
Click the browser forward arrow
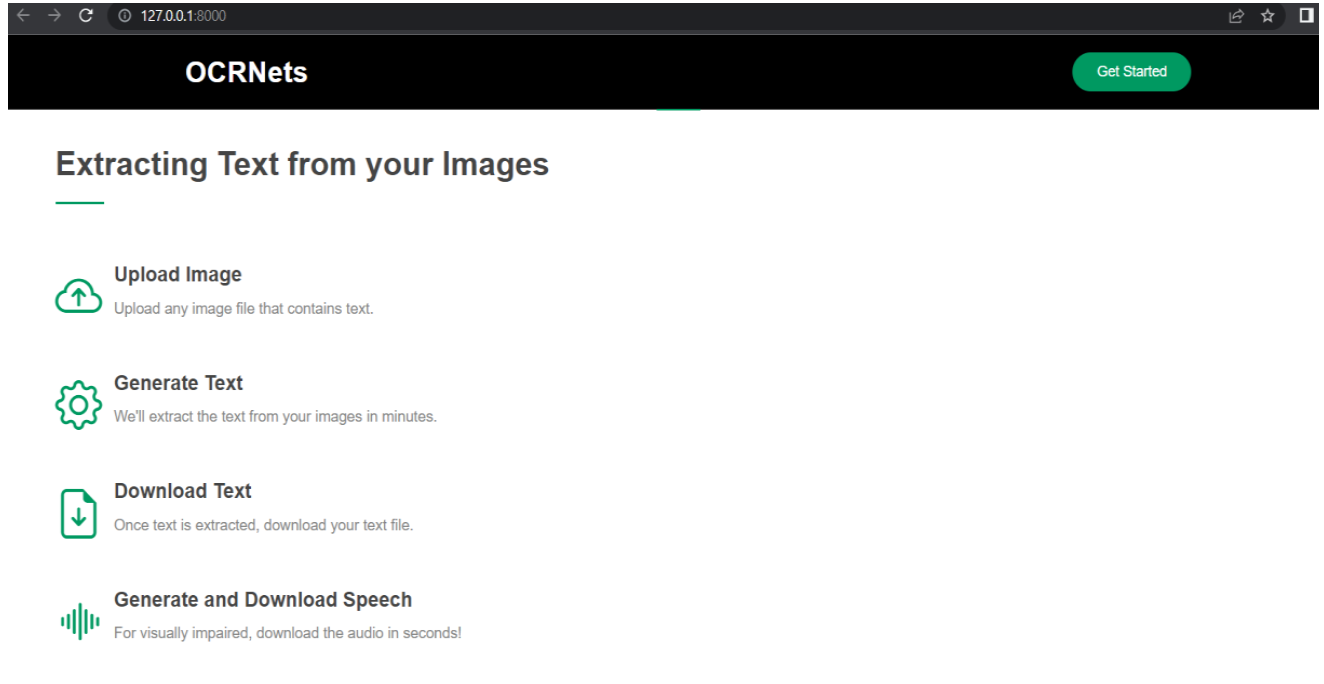[x=54, y=16]
